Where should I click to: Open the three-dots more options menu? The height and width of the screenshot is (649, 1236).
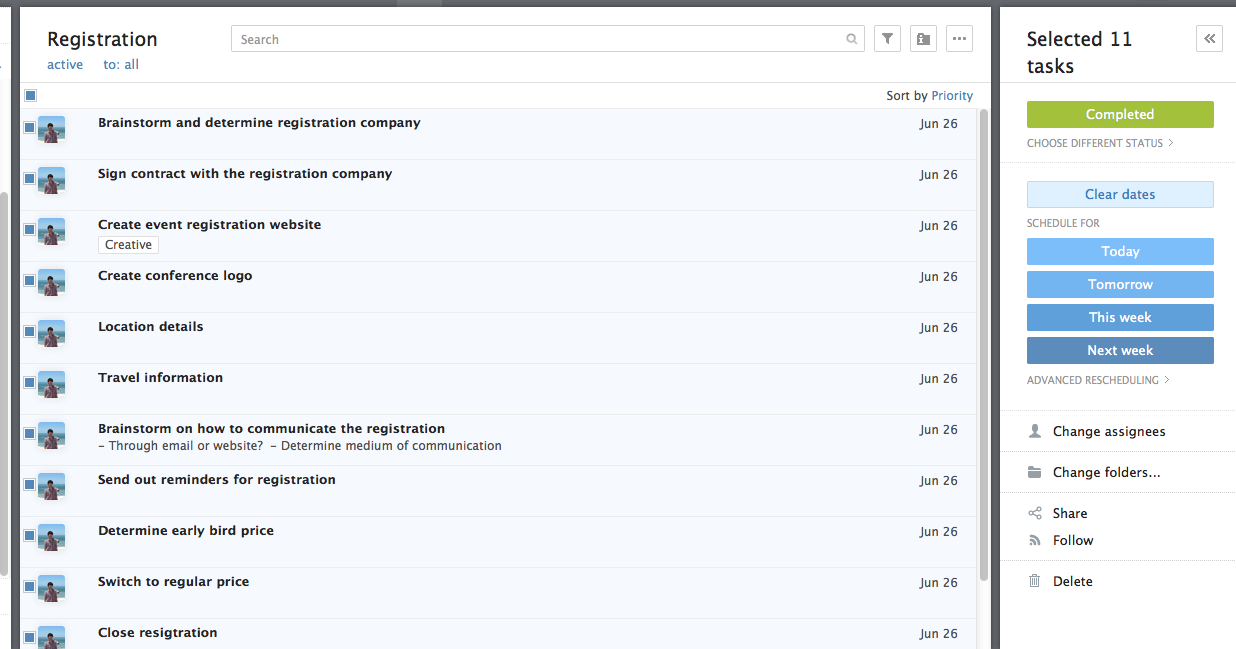click(959, 39)
